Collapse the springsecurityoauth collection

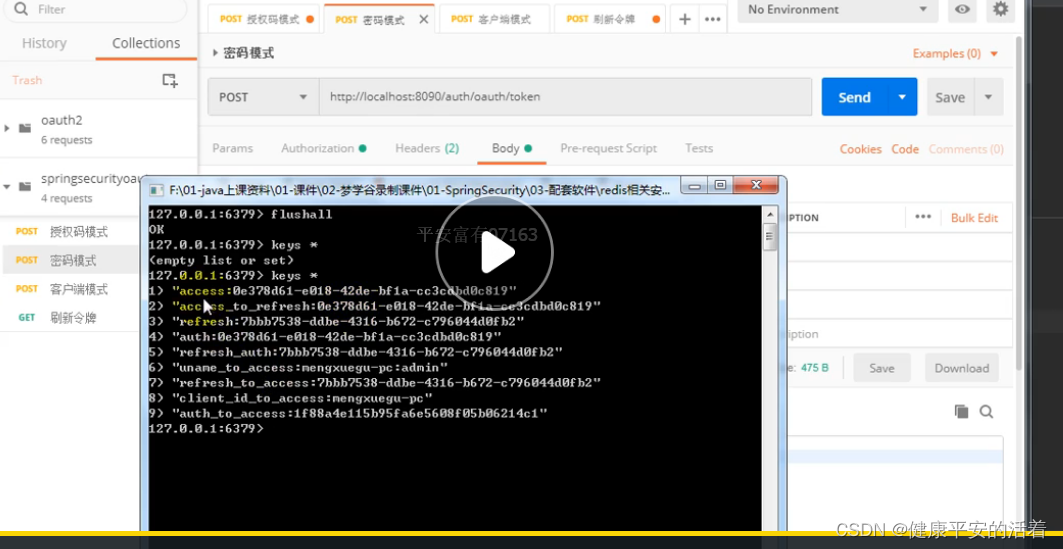7,186
